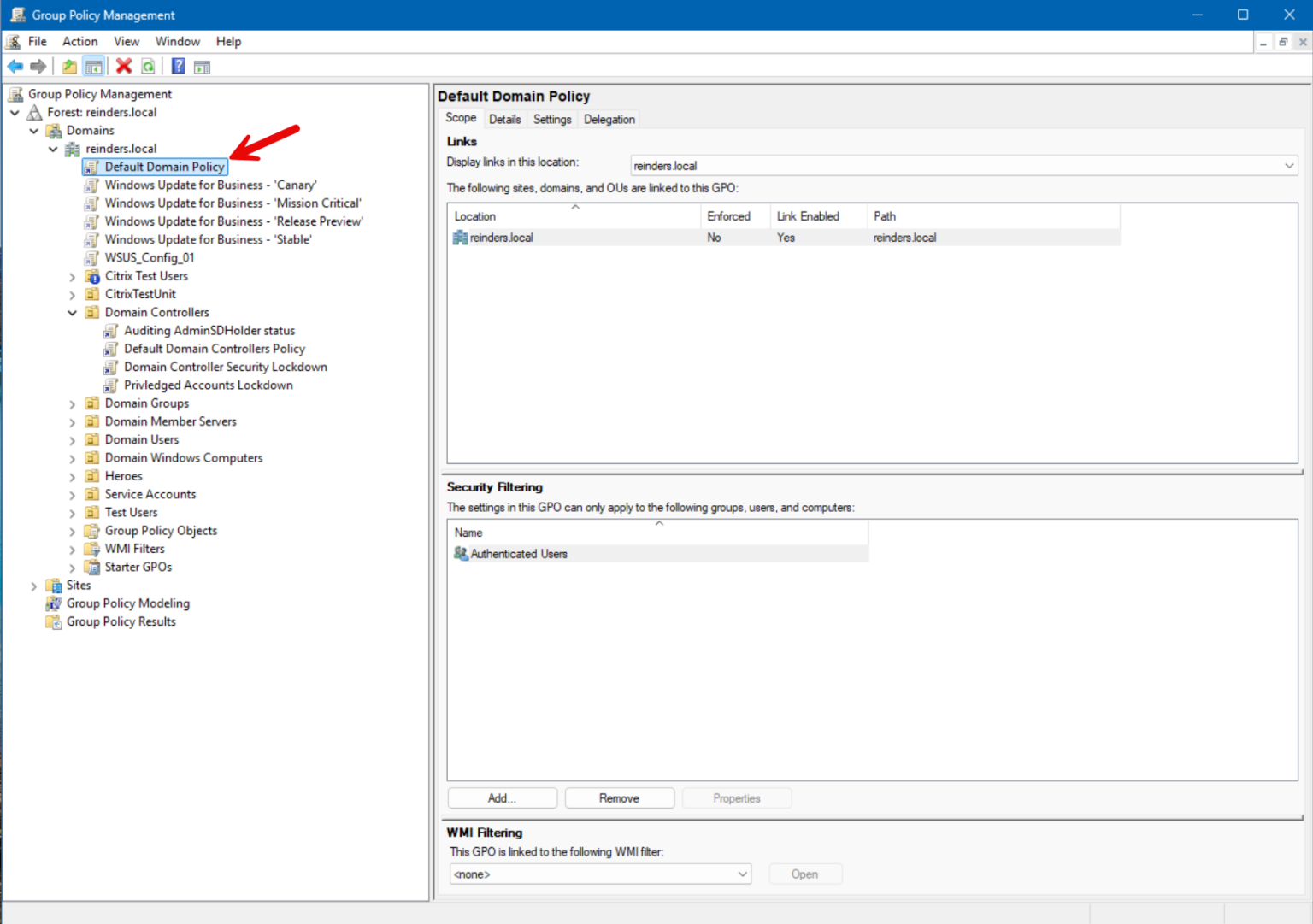Collapse the Domain Controllers node
This screenshot has height=924, width=1313.
coord(72,312)
